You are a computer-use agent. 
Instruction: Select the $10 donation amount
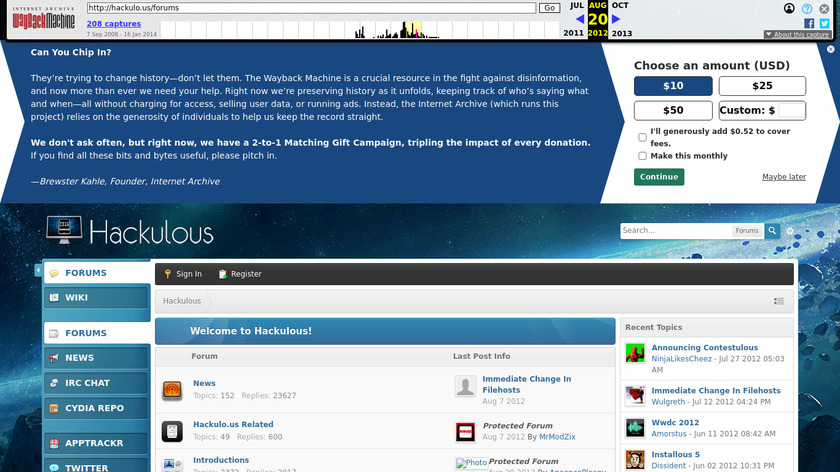pos(673,86)
